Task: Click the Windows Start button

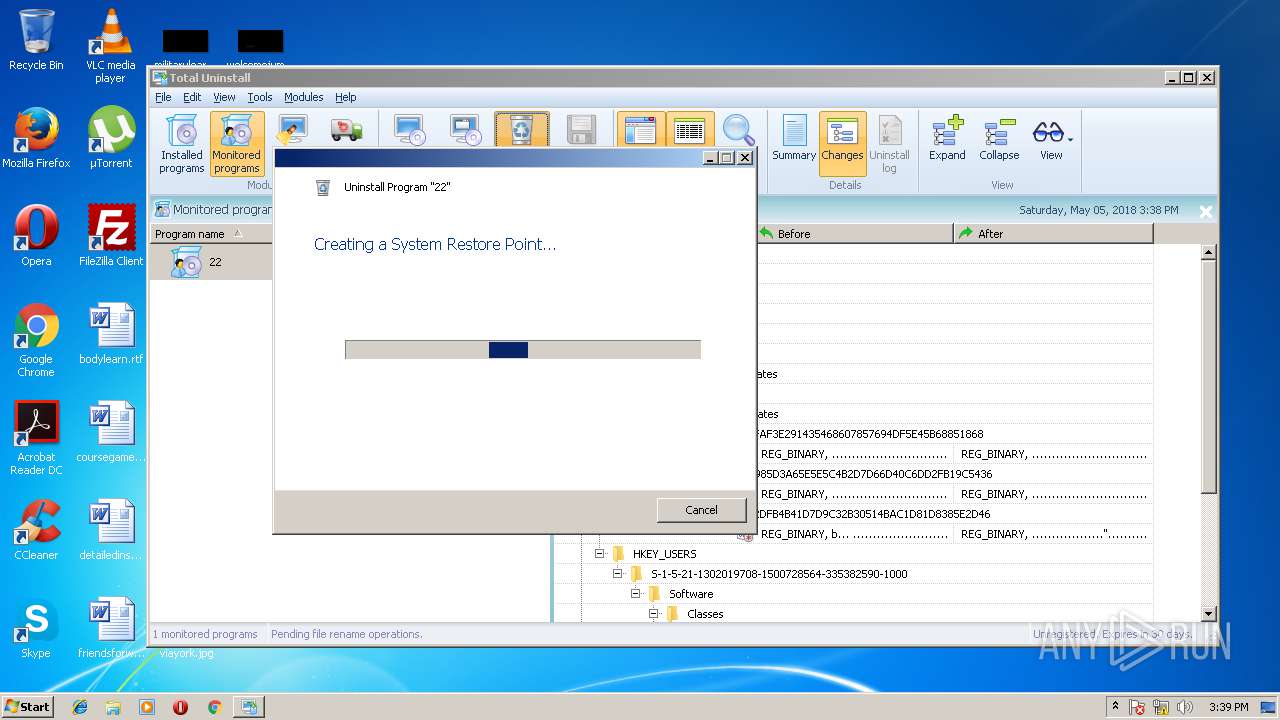Action: [28, 706]
